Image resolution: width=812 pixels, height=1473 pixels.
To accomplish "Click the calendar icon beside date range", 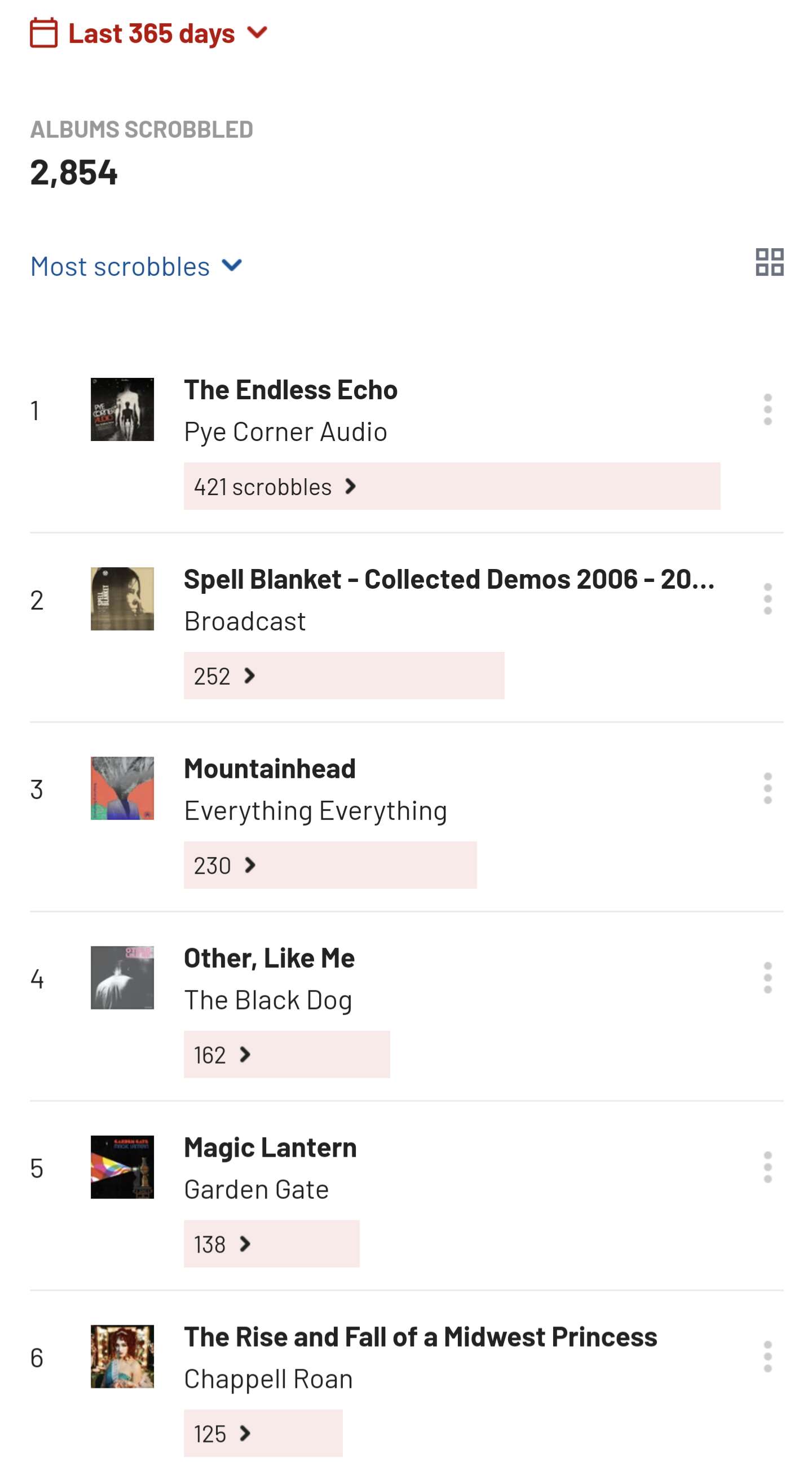I will [x=44, y=33].
